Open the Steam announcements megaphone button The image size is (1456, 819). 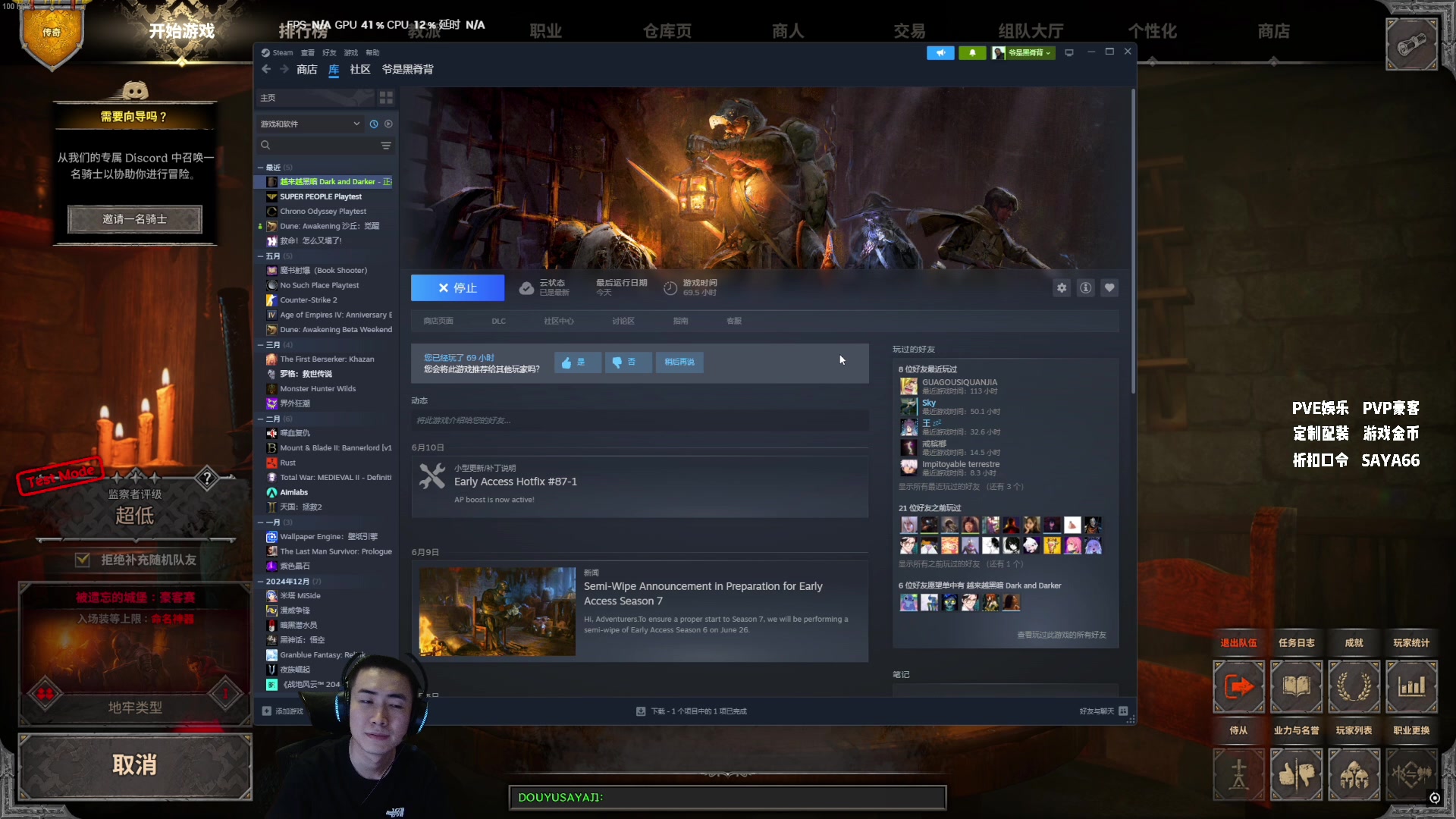[940, 52]
